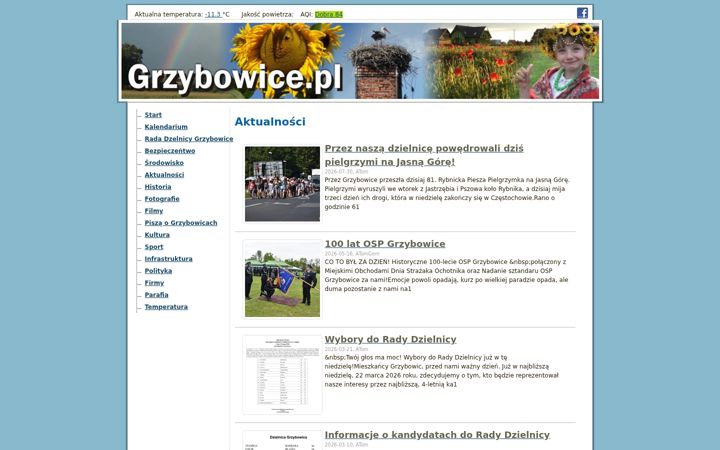Open Informacje o kandydatach do Rady Dzielnicy
The height and width of the screenshot is (450, 720).
tap(437, 435)
